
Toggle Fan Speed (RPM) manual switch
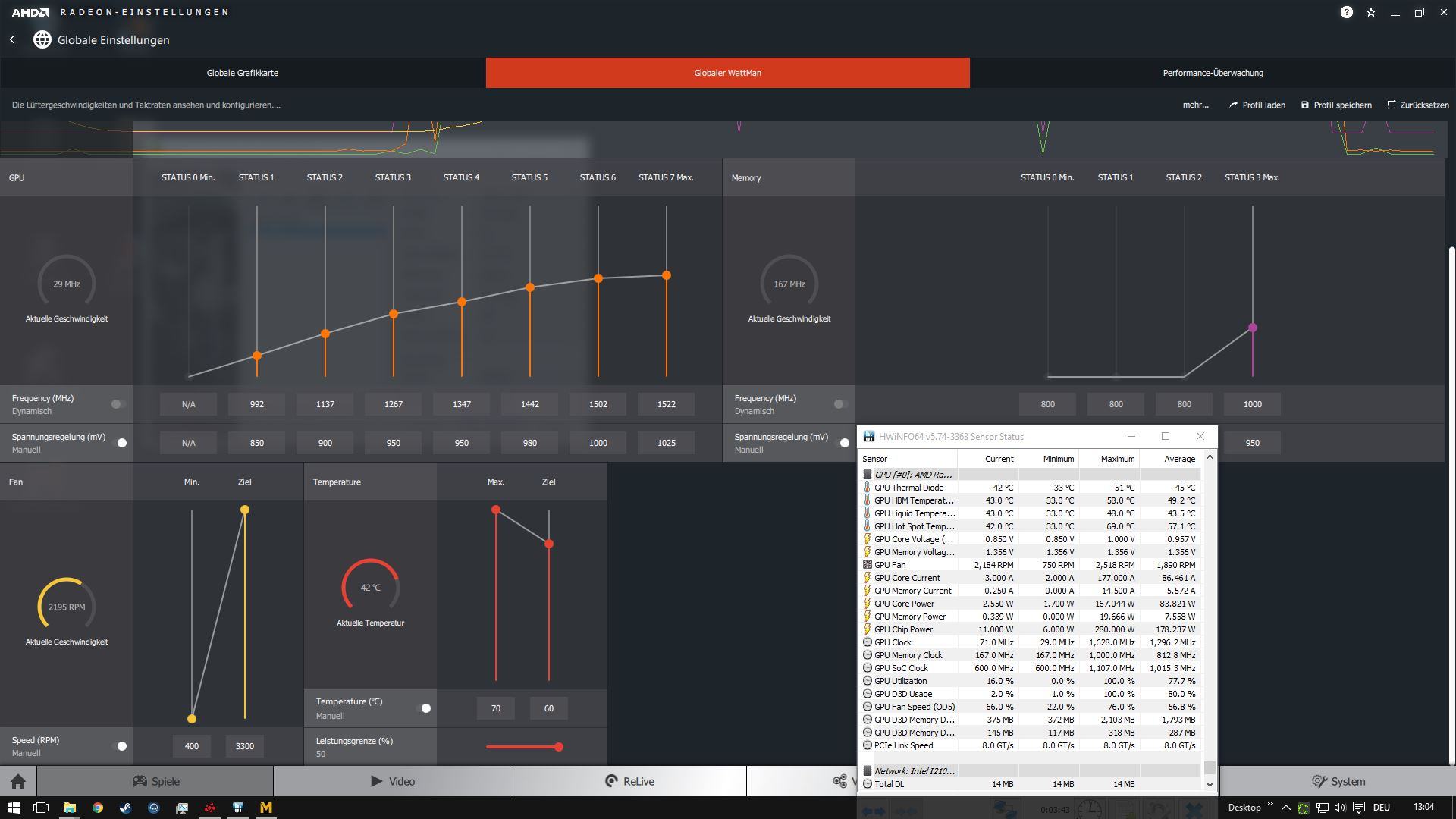(119, 746)
